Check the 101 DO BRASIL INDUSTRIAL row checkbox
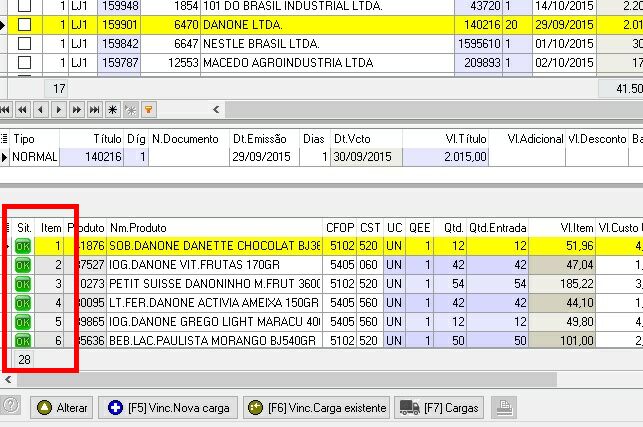The height and width of the screenshot is (427, 643). click(25, 6)
